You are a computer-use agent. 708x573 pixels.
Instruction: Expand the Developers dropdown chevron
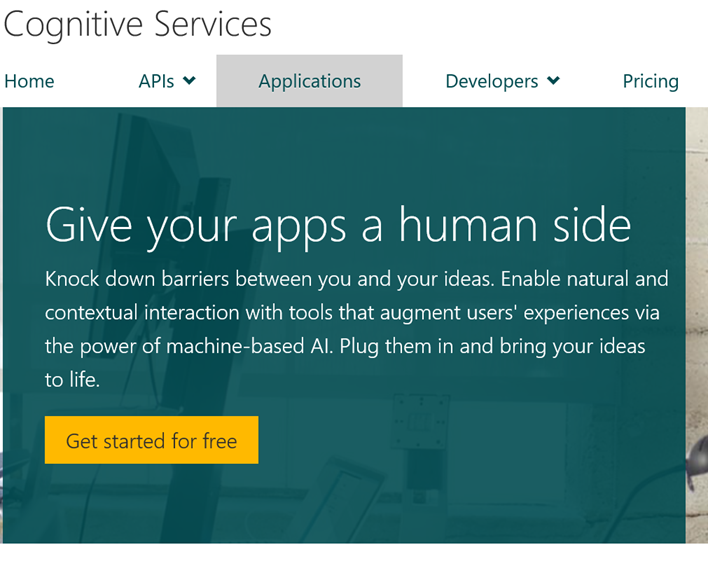[x=553, y=81]
